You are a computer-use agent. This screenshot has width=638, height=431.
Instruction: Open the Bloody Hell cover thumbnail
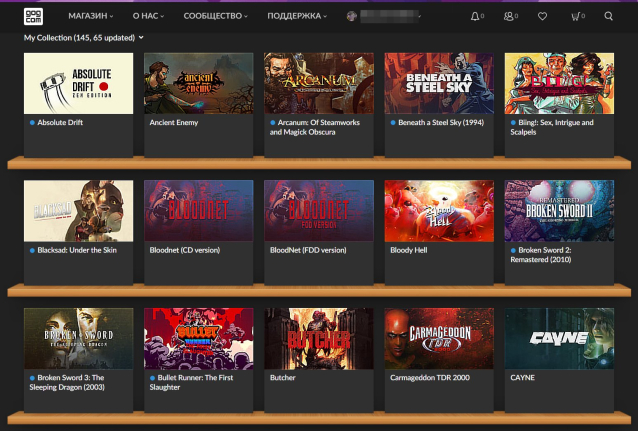439,211
